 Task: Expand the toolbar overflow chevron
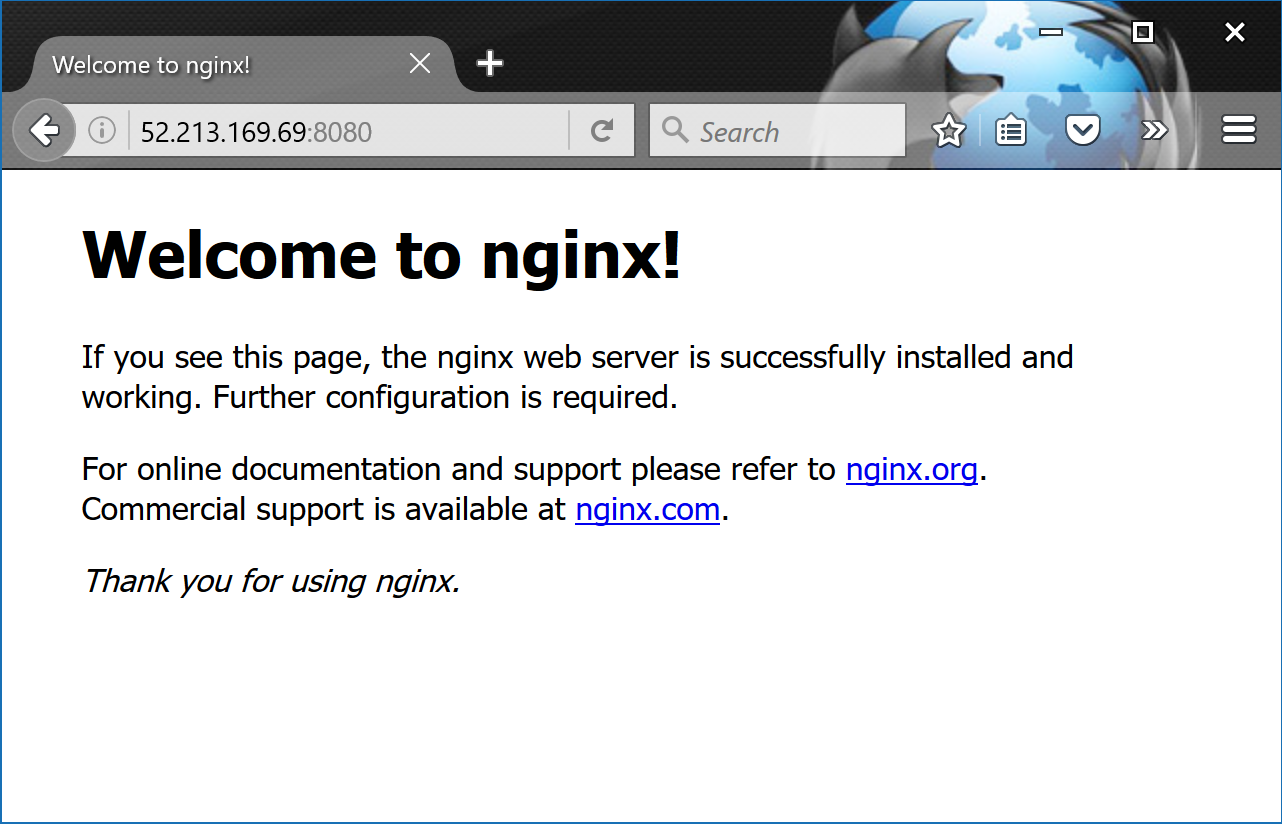click(1154, 130)
